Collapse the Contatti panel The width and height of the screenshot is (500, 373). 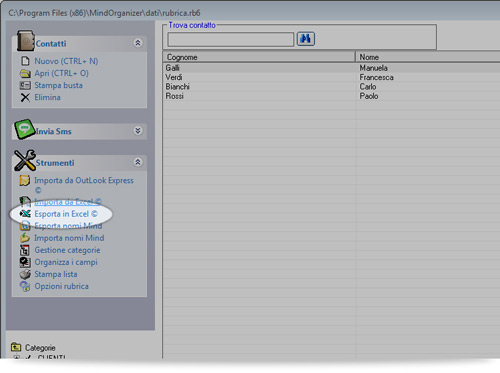coord(138,43)
